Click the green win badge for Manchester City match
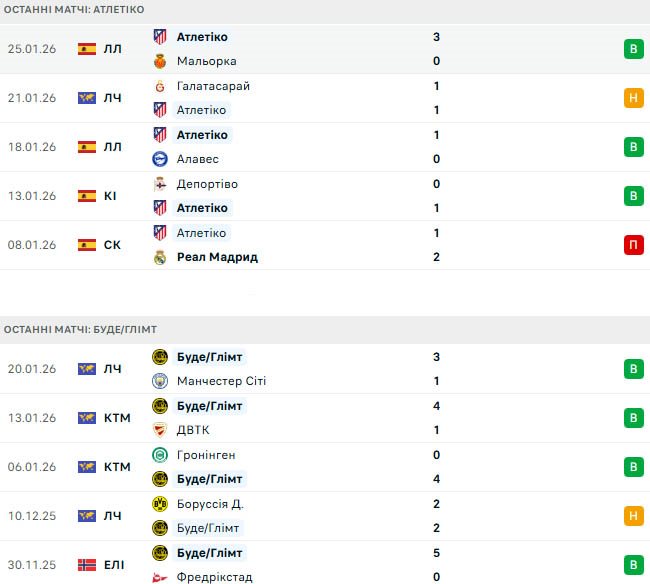The image size is (650, 584). click(x=633, y=369)
